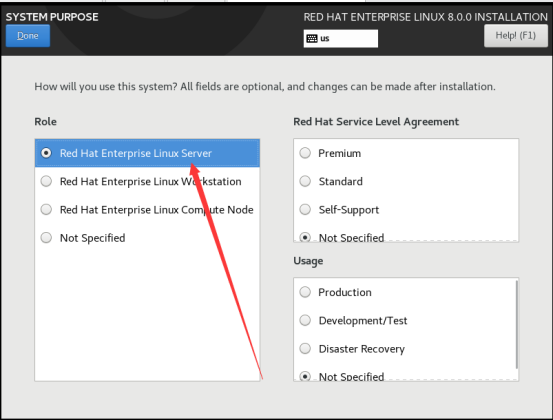Choose Development/Test usage
Screen dimensions: 553x420
click(405, 320)
